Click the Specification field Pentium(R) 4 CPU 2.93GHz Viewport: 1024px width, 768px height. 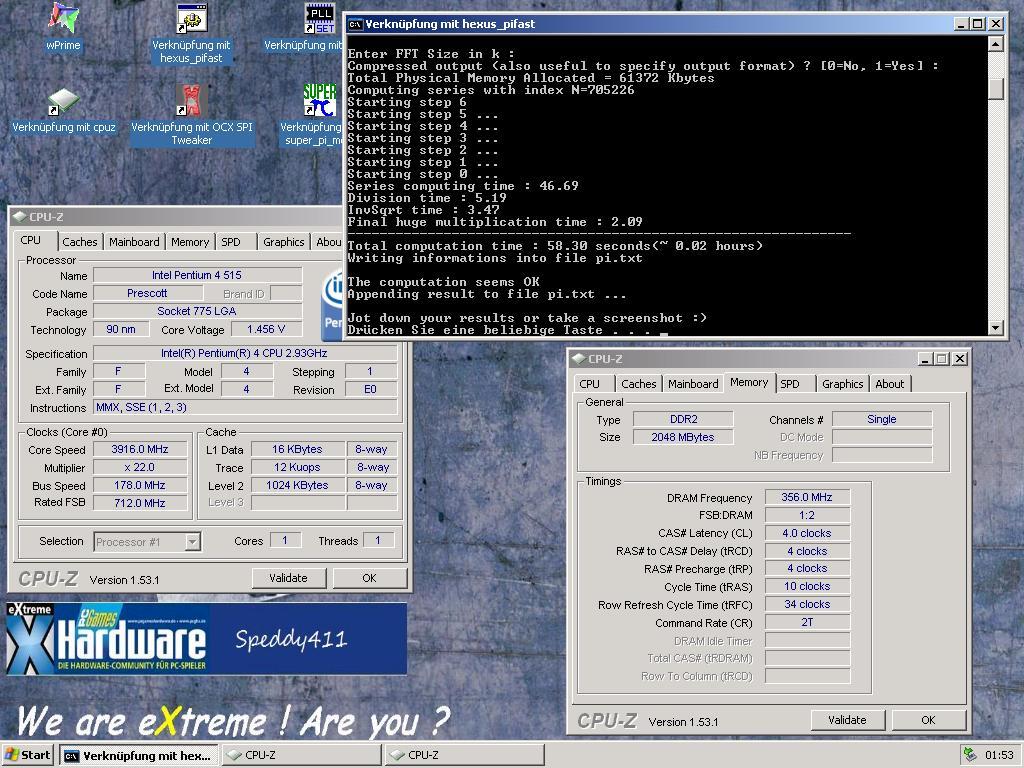point(246,353)
